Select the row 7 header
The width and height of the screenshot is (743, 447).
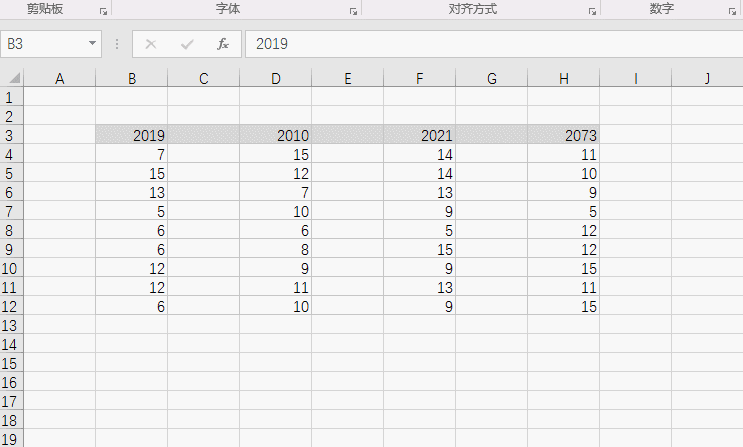tap(11, 211)
